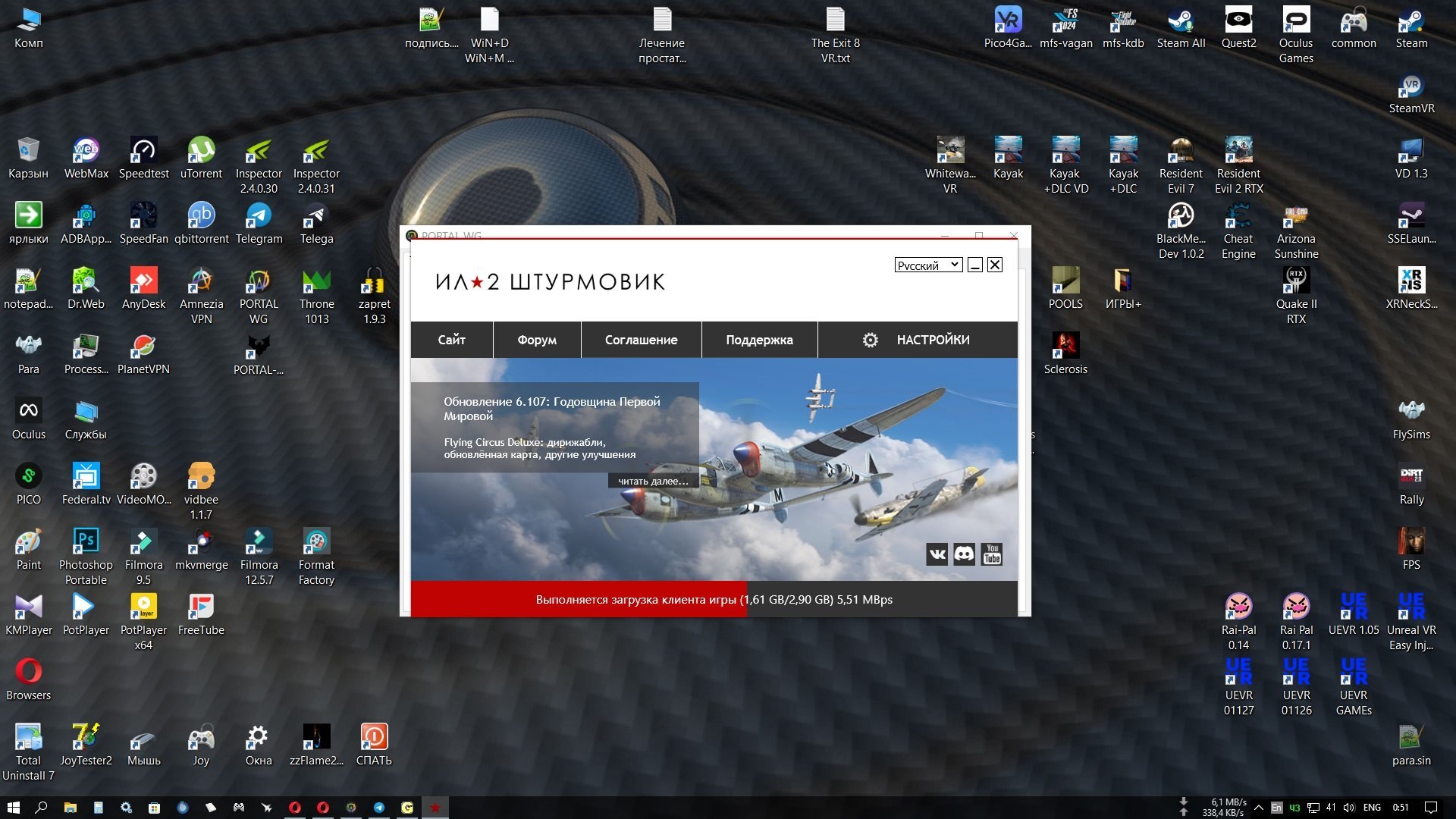The width and height of the screenshot is (1456, 819).
Task: Open the Discord link icon
Action: pyautogui.click(x=964, y=554)
